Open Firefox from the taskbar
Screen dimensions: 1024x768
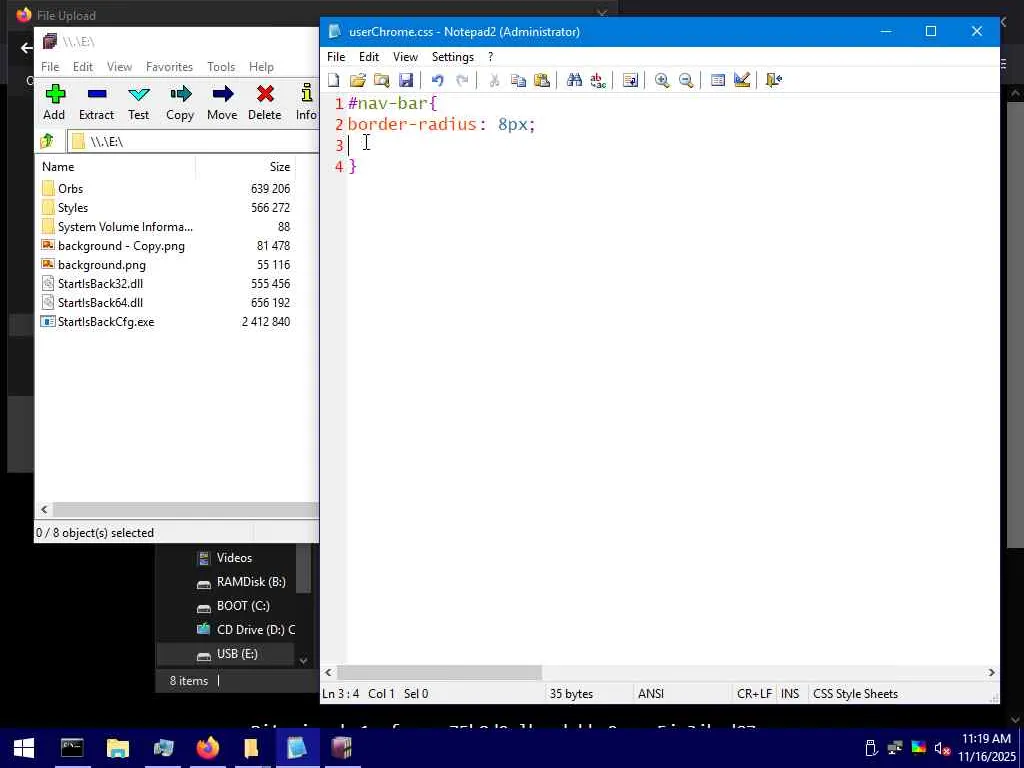208,748
